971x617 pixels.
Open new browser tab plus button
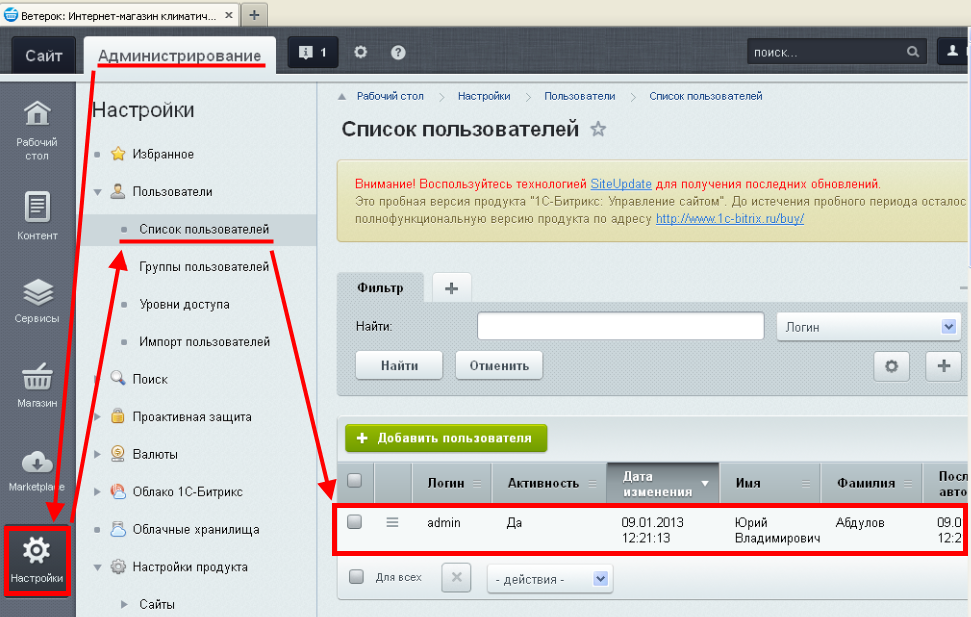(x=254, y=14)
